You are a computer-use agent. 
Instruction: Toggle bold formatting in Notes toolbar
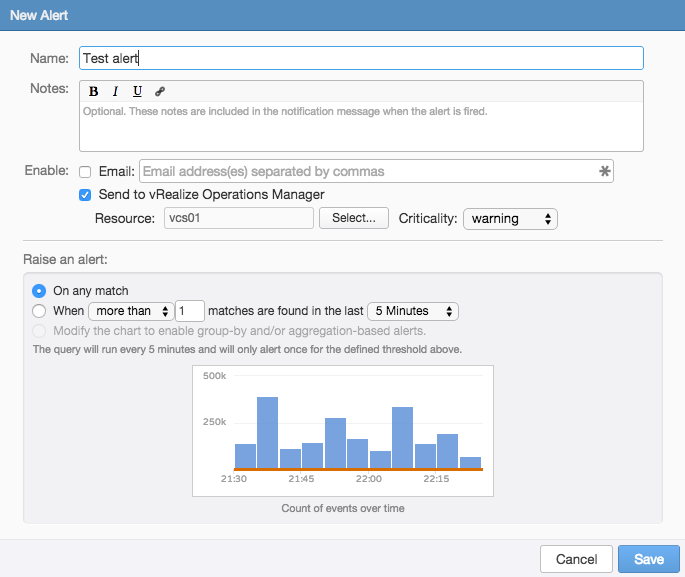93,91
